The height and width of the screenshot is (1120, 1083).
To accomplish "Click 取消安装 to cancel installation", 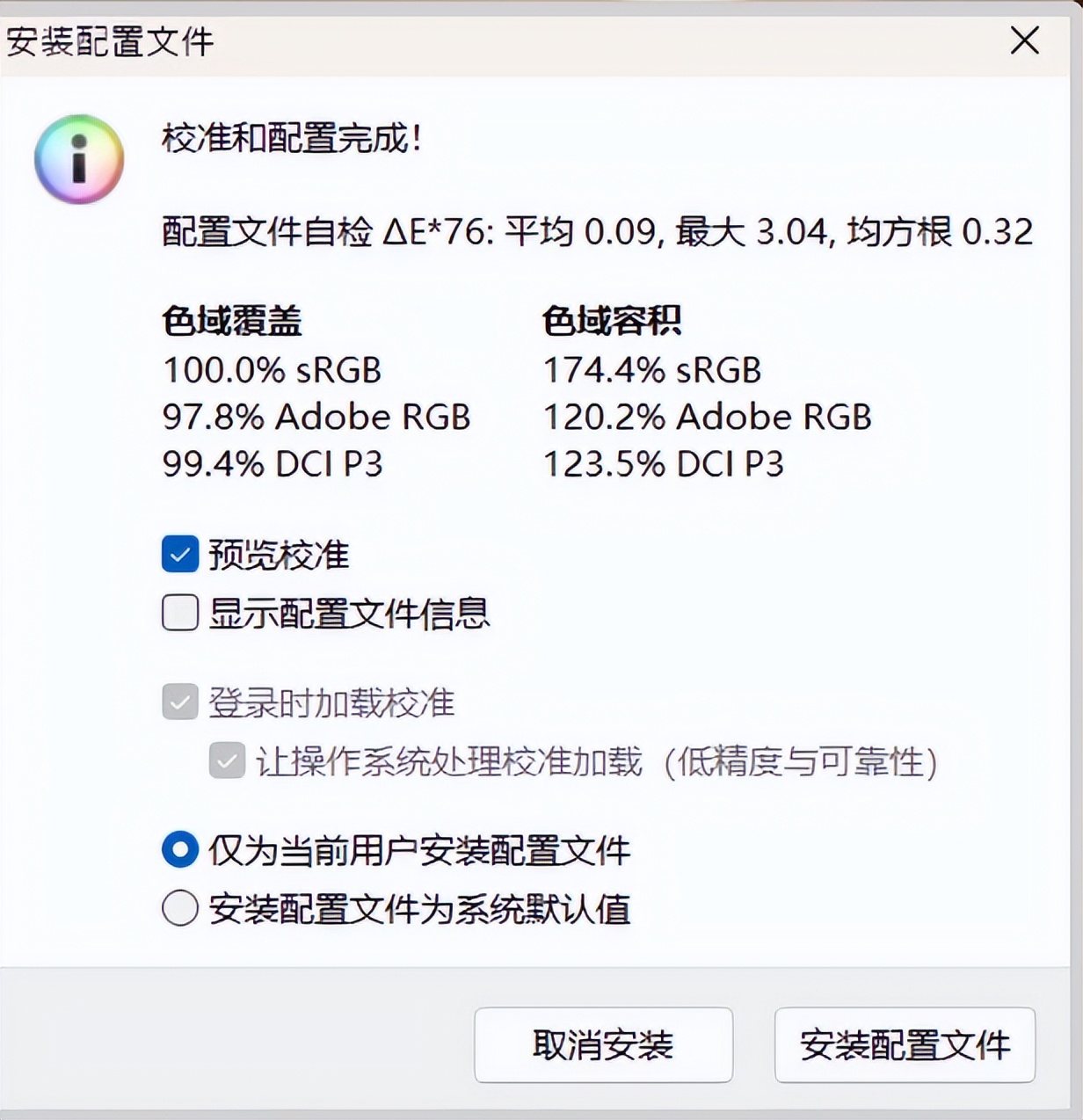I will (603, 1045).
